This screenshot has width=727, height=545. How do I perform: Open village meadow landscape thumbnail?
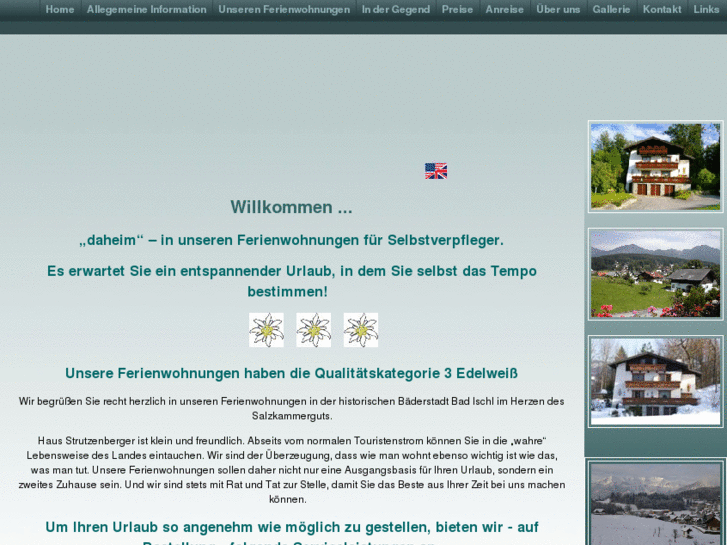[655, 274]
